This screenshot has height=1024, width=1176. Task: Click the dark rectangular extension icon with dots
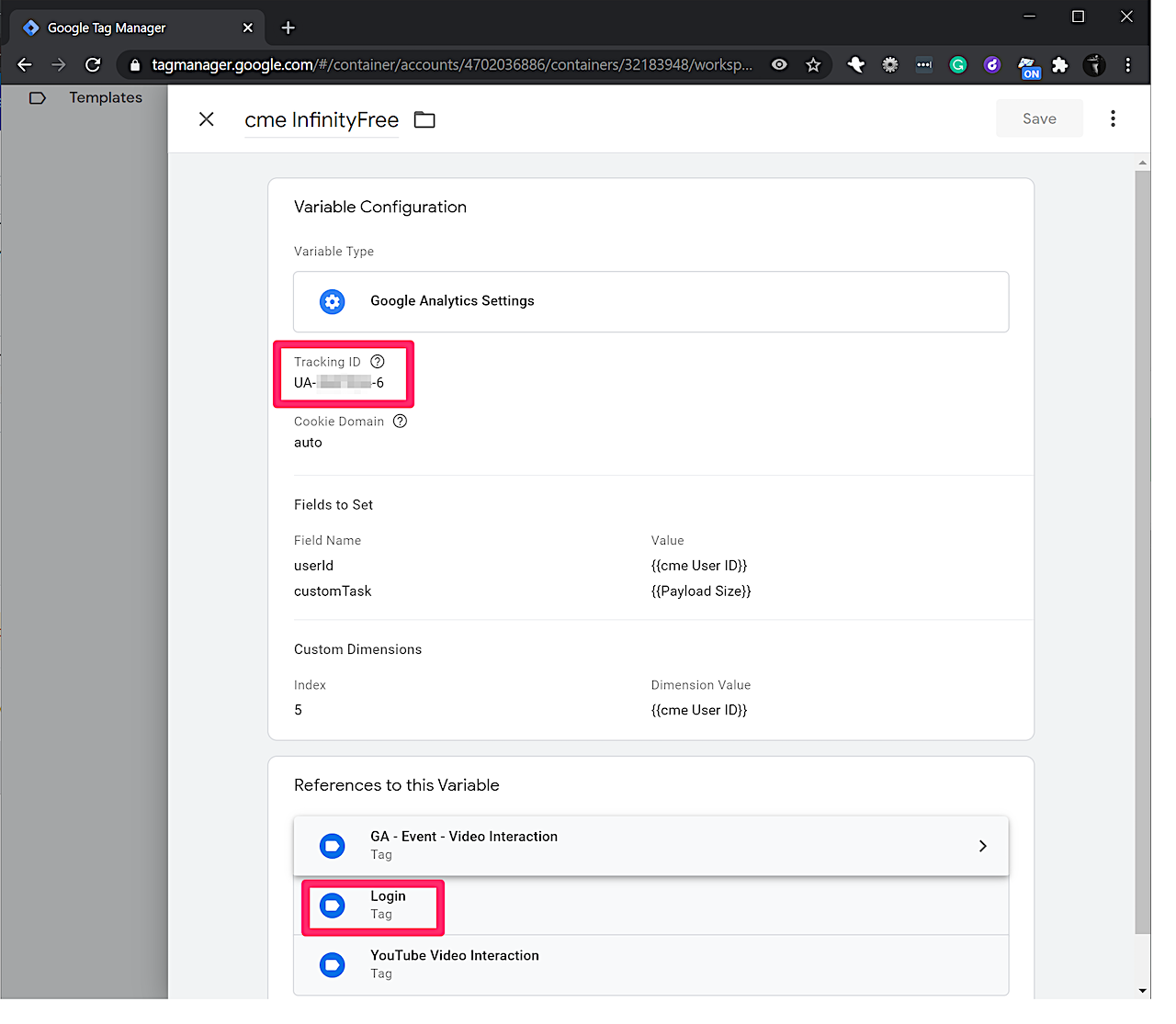point(924,64)
